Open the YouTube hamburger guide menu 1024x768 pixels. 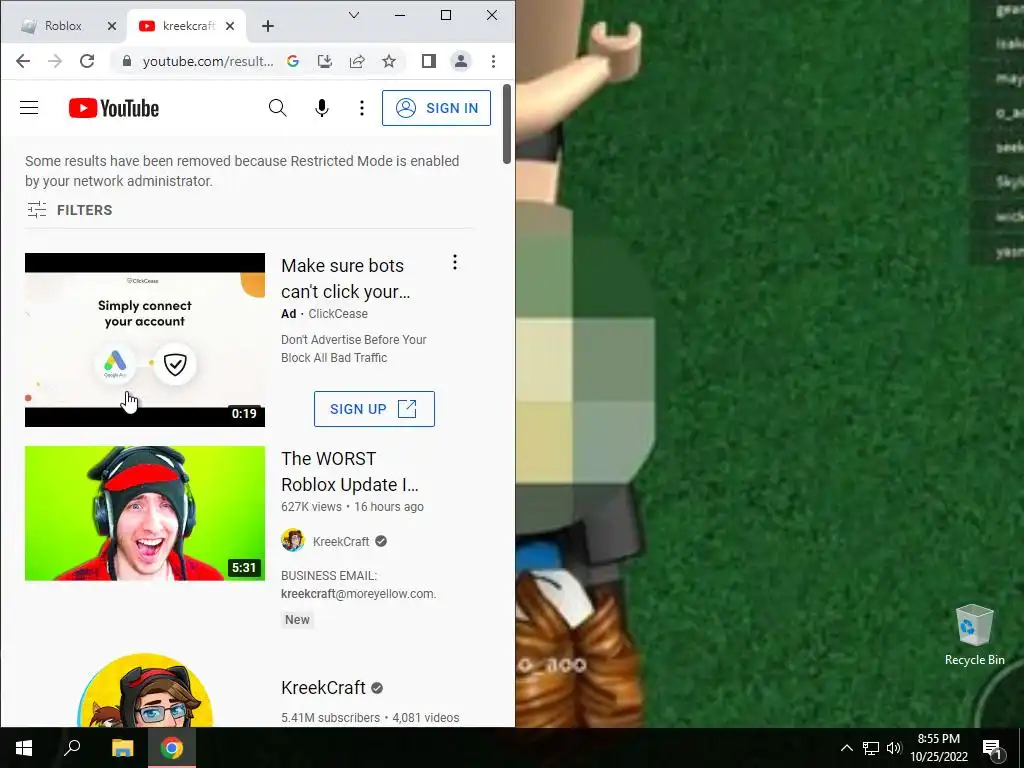click(x=29, y=108)
